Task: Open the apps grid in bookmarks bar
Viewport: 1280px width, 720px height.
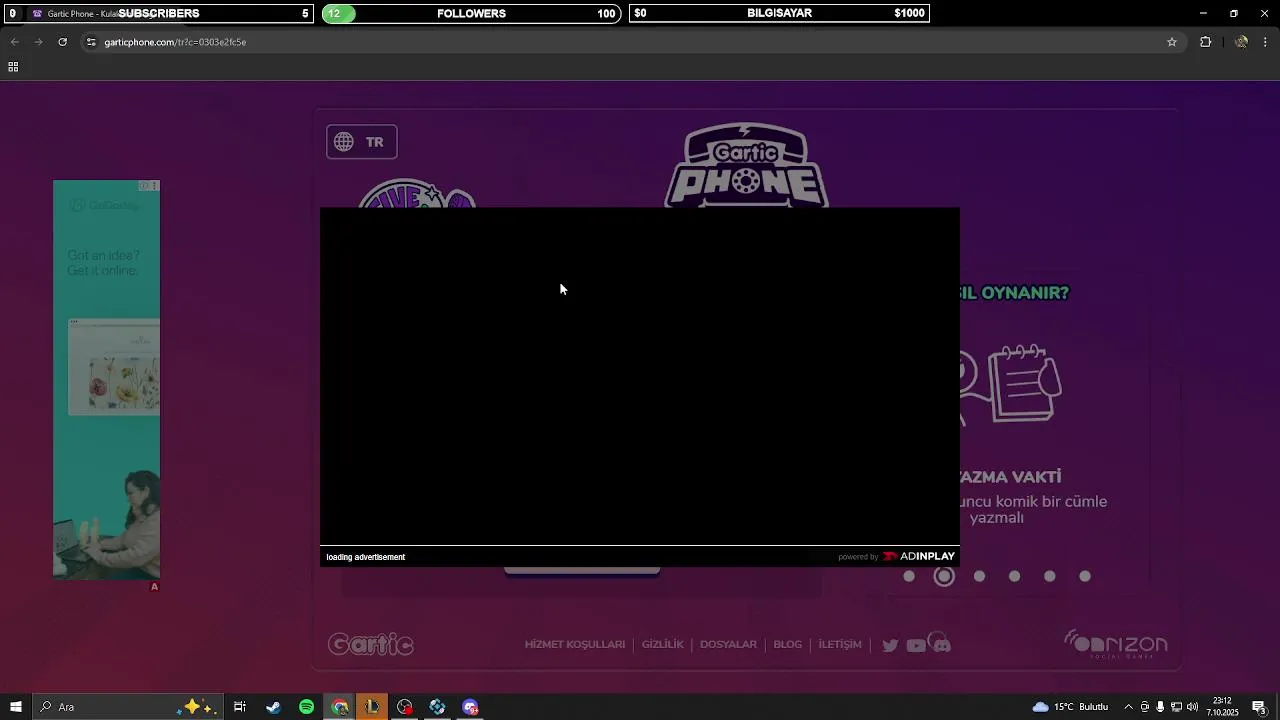Action: click(x=13, y=67)
